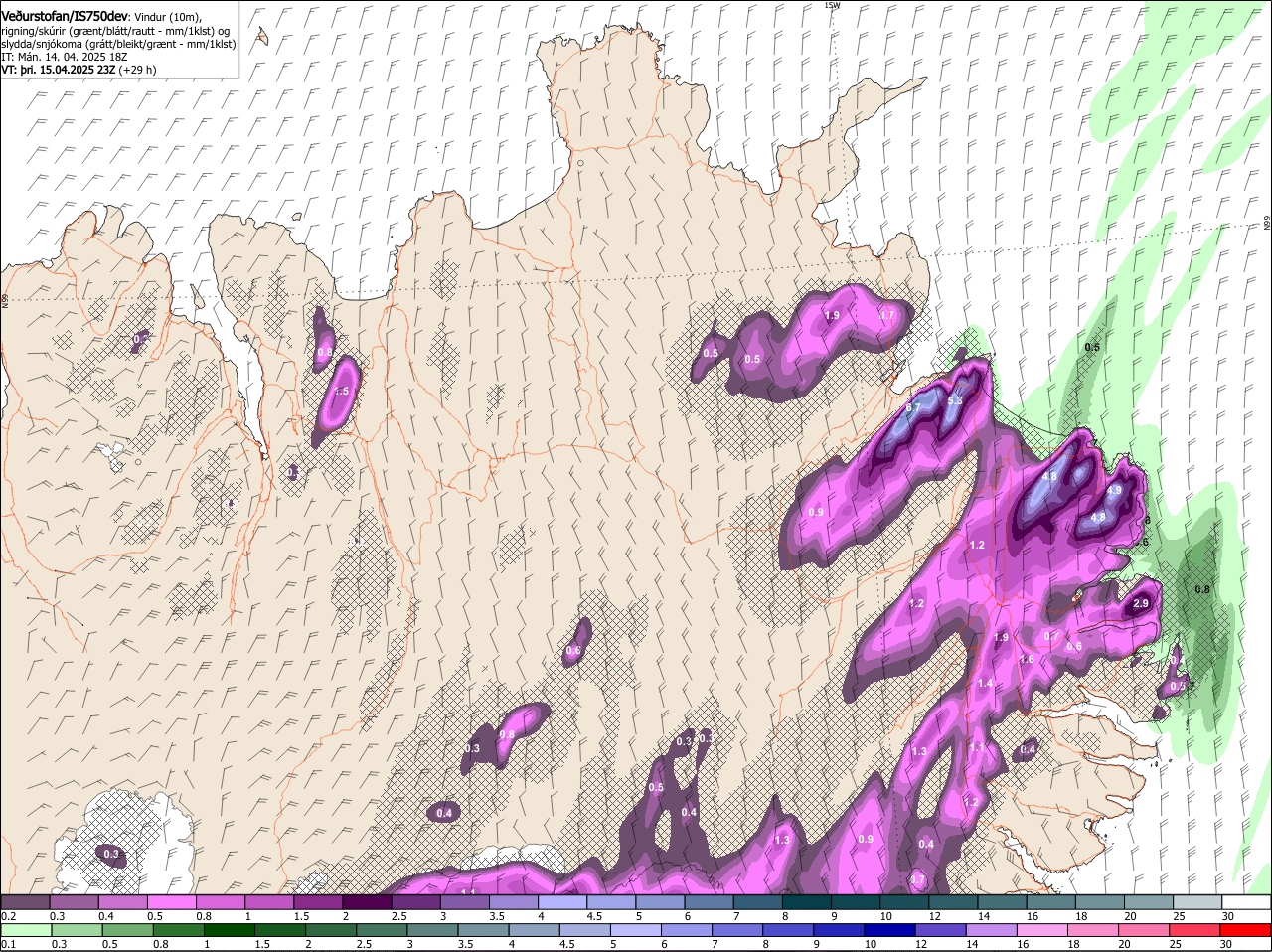Pick the lower row violet swatch starting at 12

(x=940, y=930)
